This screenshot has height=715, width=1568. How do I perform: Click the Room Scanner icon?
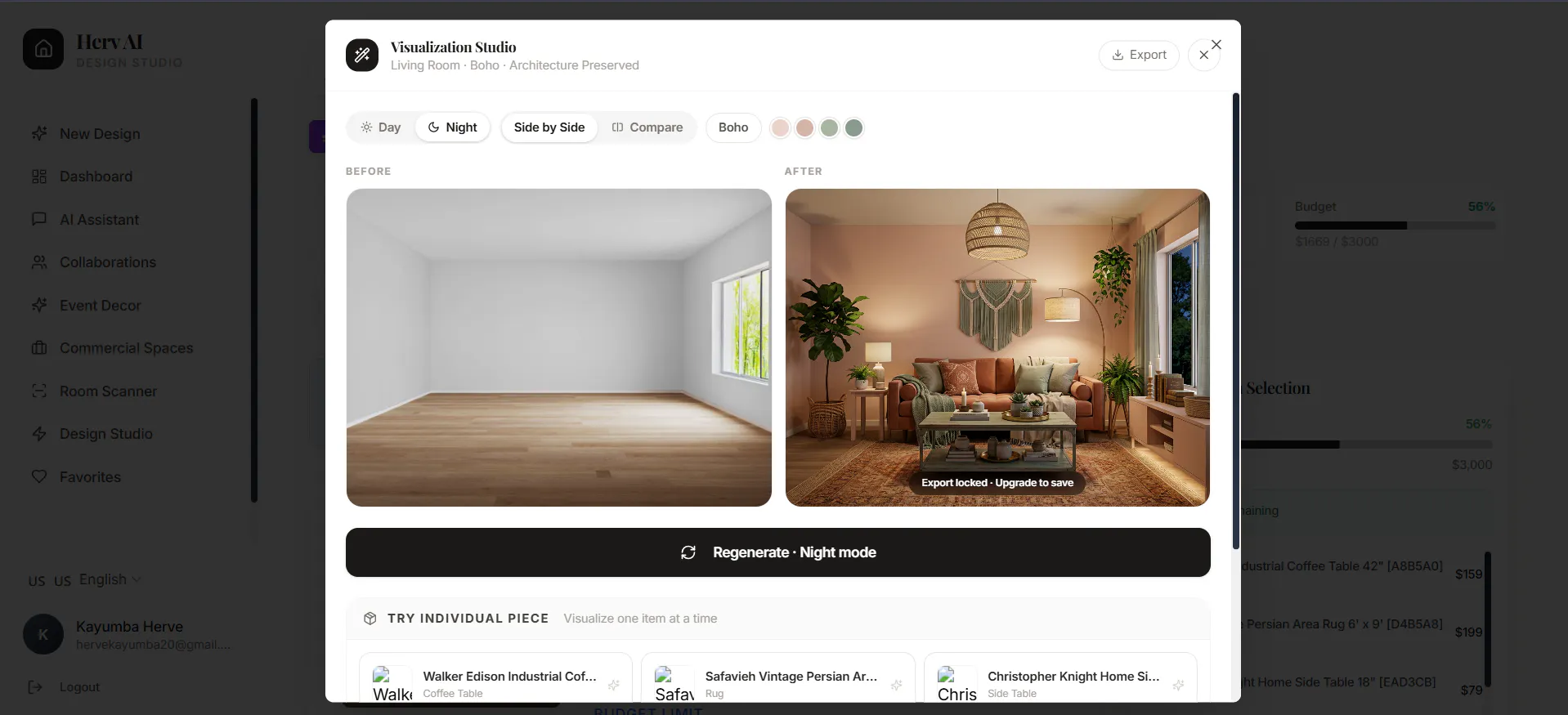(x=39, y=391)
